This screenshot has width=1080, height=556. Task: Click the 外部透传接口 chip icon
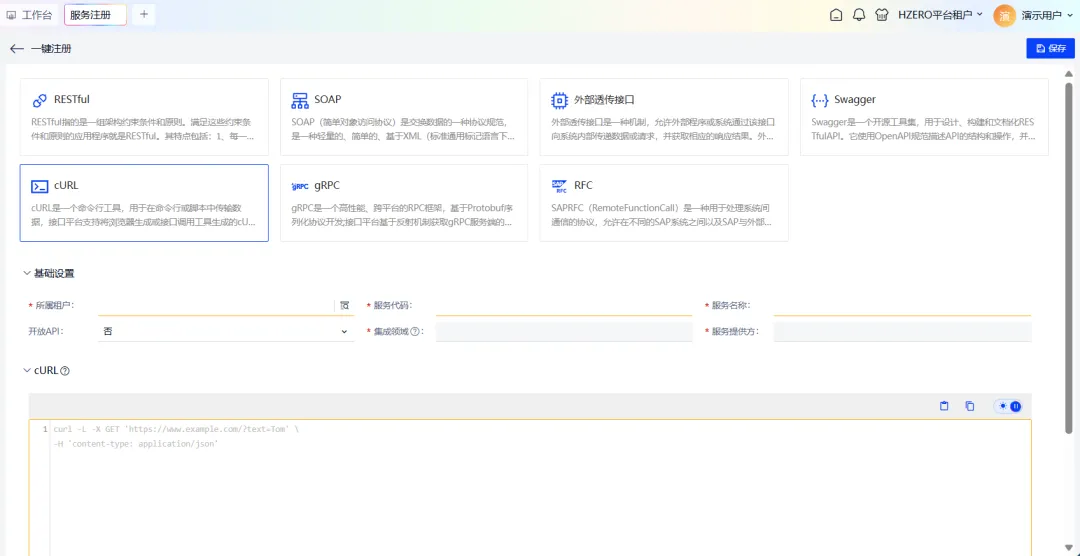[x=559, y=101]
